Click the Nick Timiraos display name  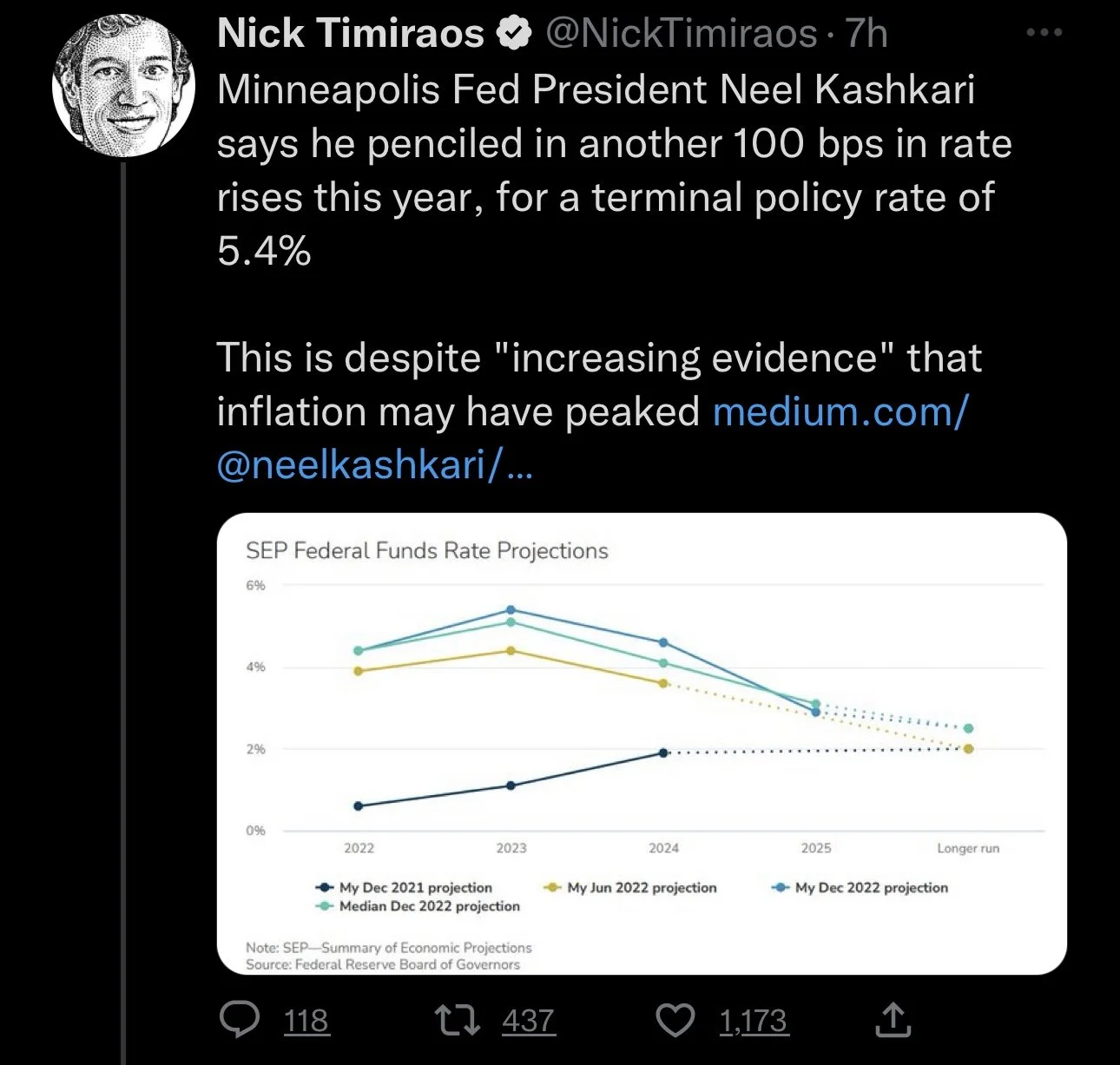coord(351,34)
